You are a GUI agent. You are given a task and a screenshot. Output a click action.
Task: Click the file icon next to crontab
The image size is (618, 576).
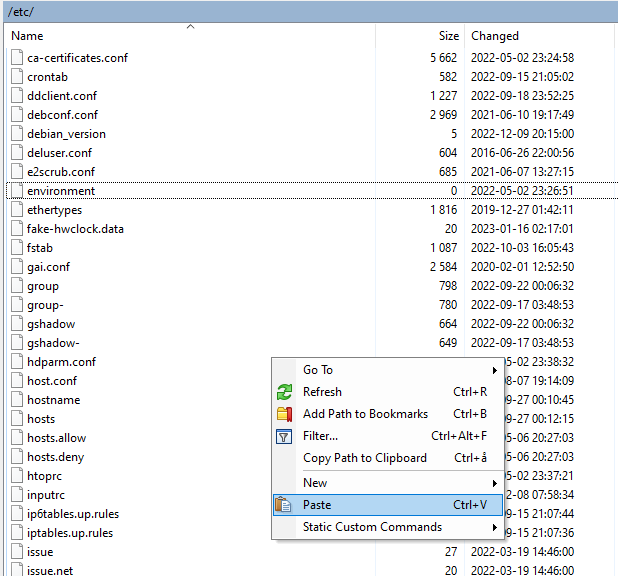pyautogui.click(x=16, y=77)
